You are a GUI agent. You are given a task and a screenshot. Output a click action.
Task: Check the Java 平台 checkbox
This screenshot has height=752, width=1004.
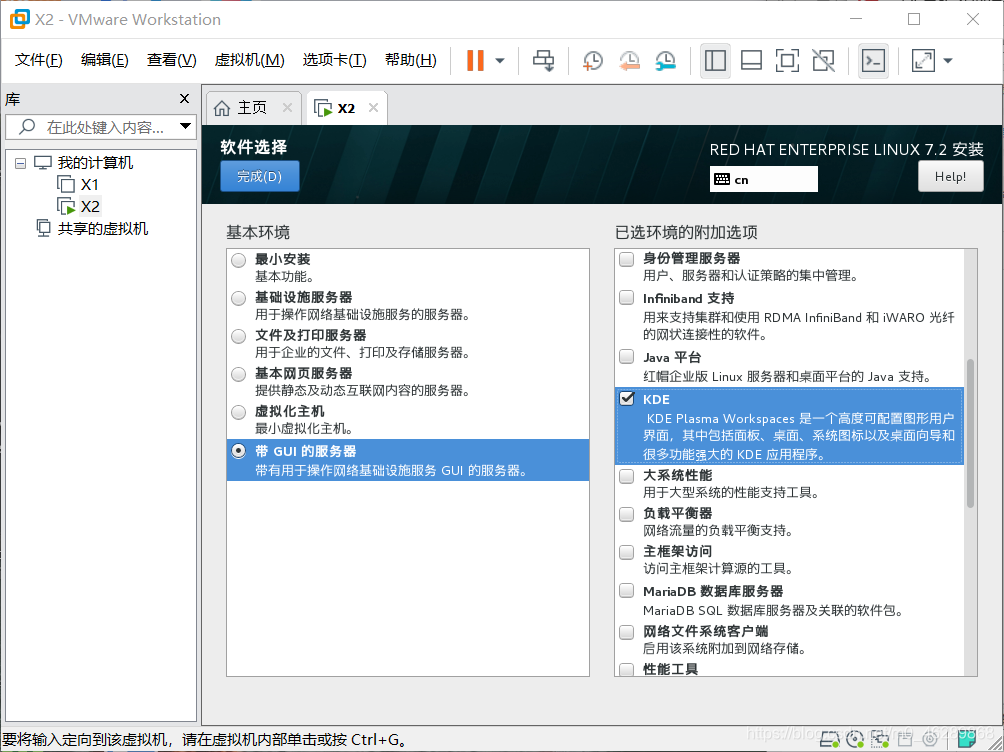click(x=627, y=356)
